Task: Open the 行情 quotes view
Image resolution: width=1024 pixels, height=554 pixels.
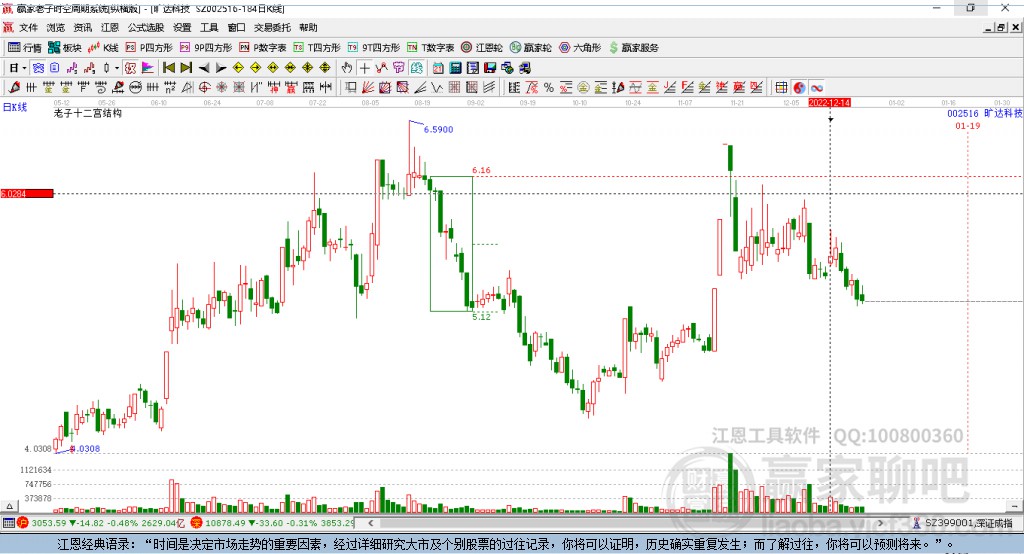Action: [24, 48]
